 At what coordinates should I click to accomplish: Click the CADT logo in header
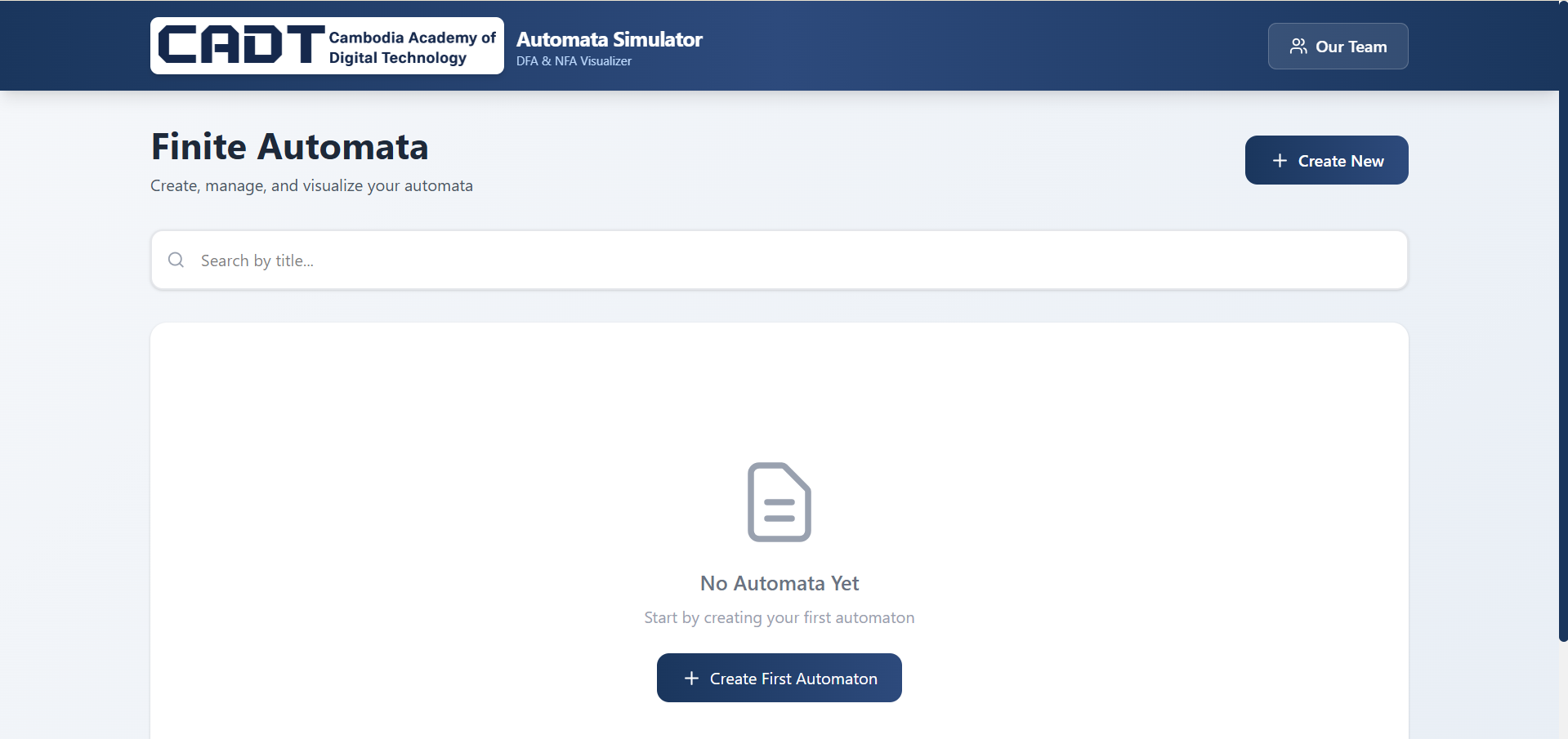coord(327,46)
